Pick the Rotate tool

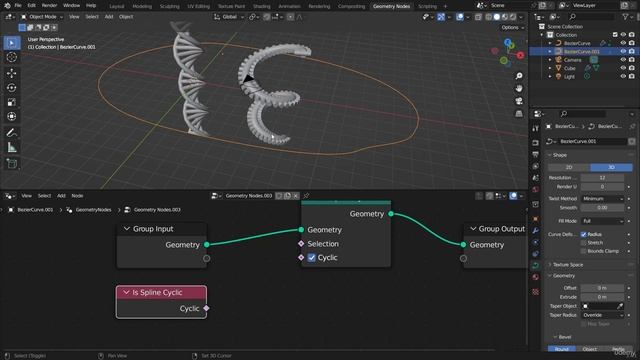click(12, 88)
